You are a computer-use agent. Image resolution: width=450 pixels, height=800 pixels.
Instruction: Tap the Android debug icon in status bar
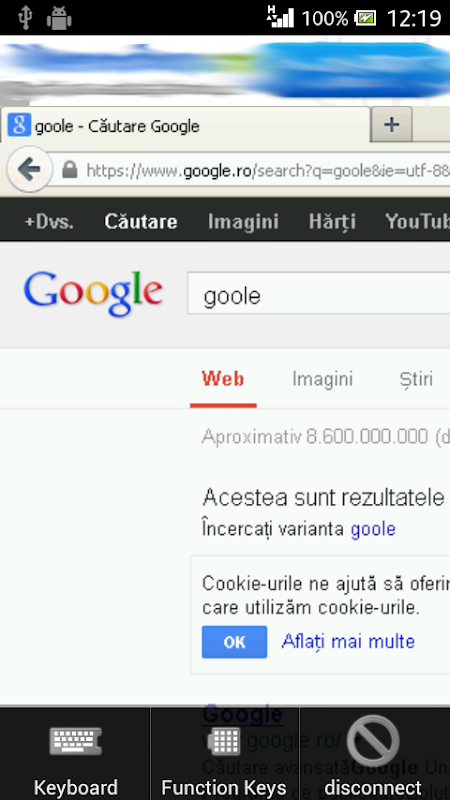pos(59,18)
